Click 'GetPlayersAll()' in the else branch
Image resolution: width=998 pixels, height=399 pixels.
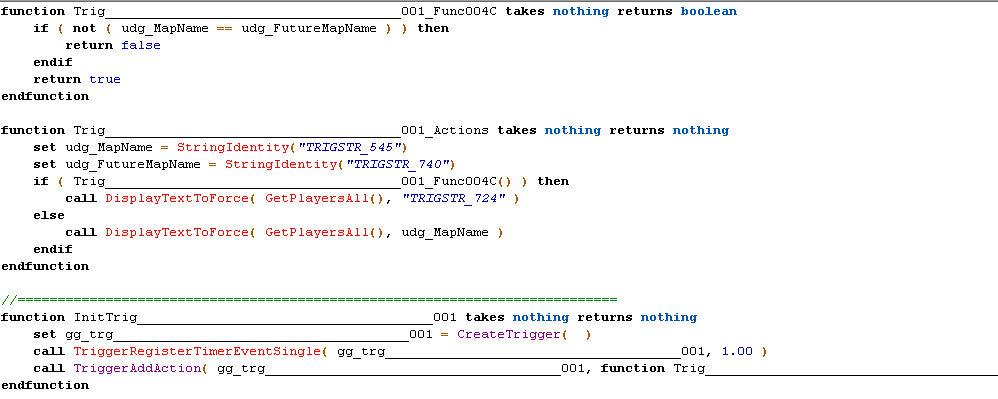tap(325, 232)
